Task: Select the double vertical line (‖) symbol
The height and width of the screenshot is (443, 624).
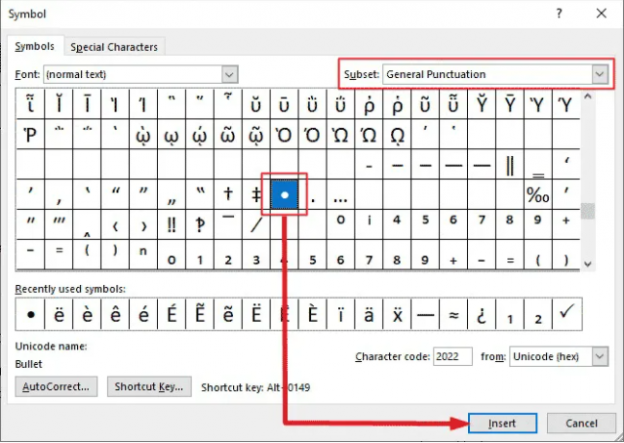Action: 510,163
